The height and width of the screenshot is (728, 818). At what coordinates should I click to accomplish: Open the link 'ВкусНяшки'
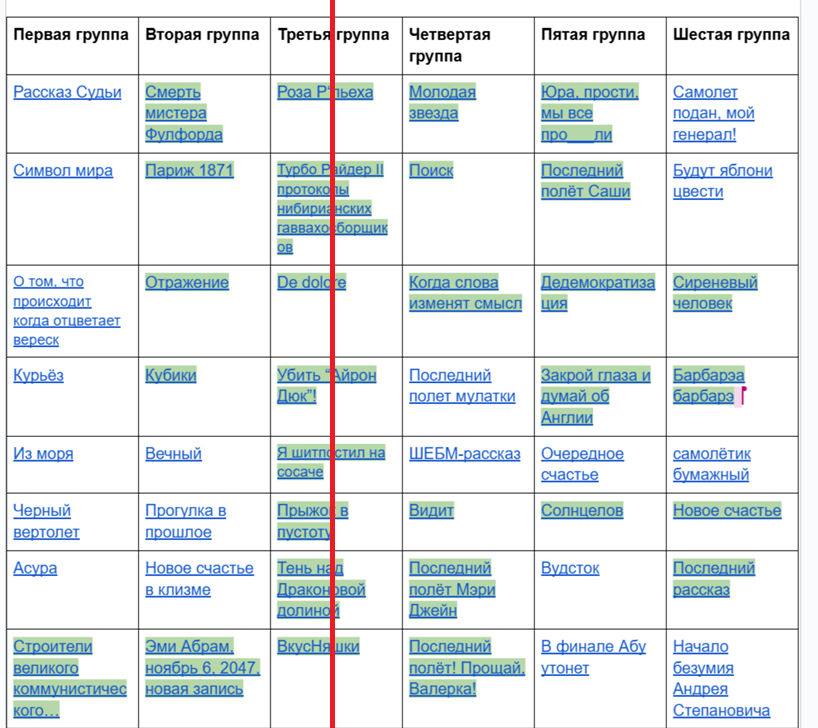point(318,647)
